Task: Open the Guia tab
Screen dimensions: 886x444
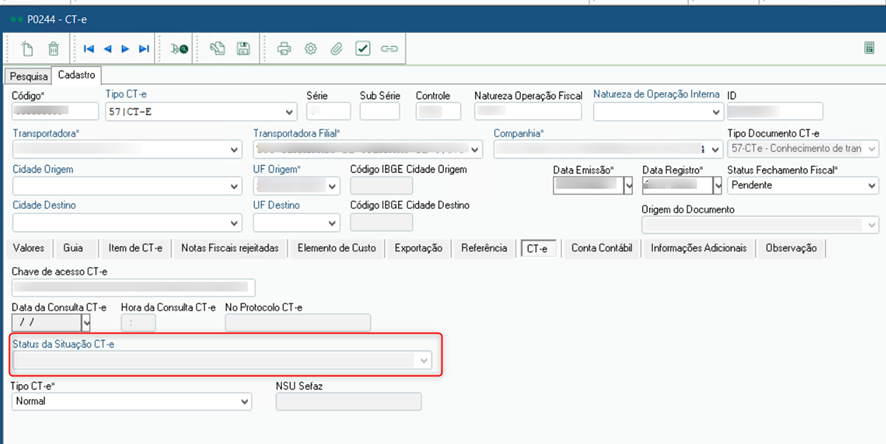Action: pos(73,248)
